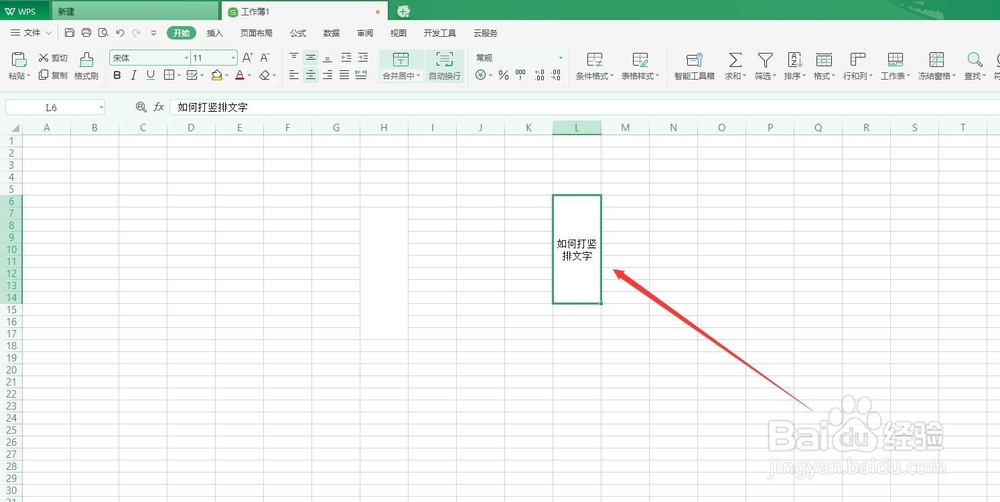
Task: Open Borders dropdown arrow
Action: pos(179,76)
